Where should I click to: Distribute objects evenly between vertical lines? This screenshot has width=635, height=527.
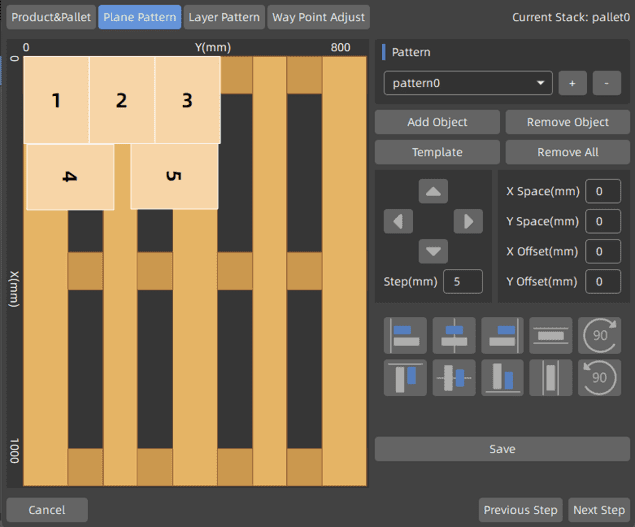(x=551, y=378)
